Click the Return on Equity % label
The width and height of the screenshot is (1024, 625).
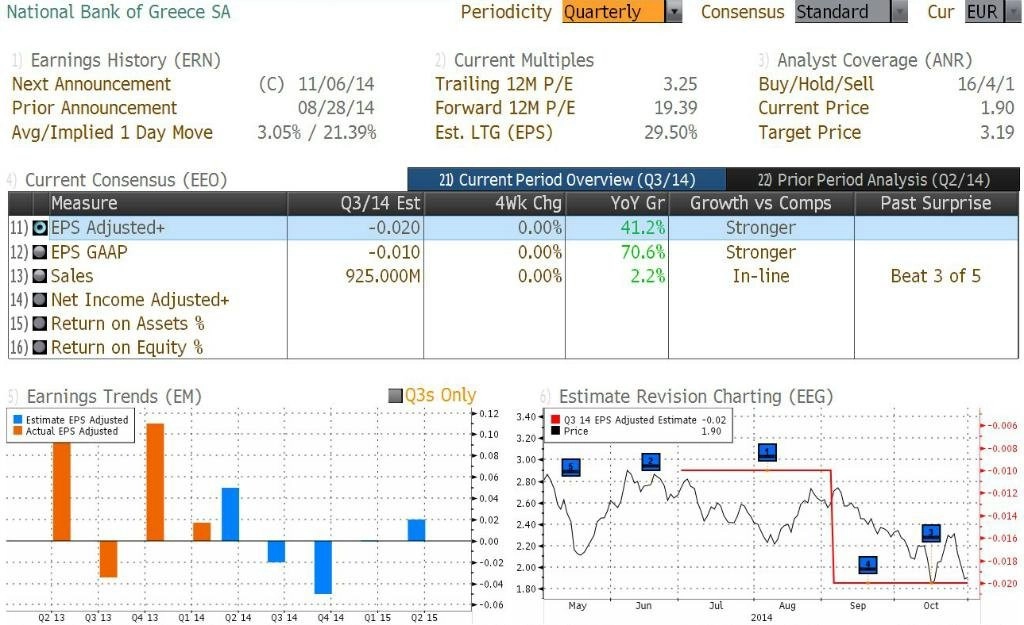[127, 347]
